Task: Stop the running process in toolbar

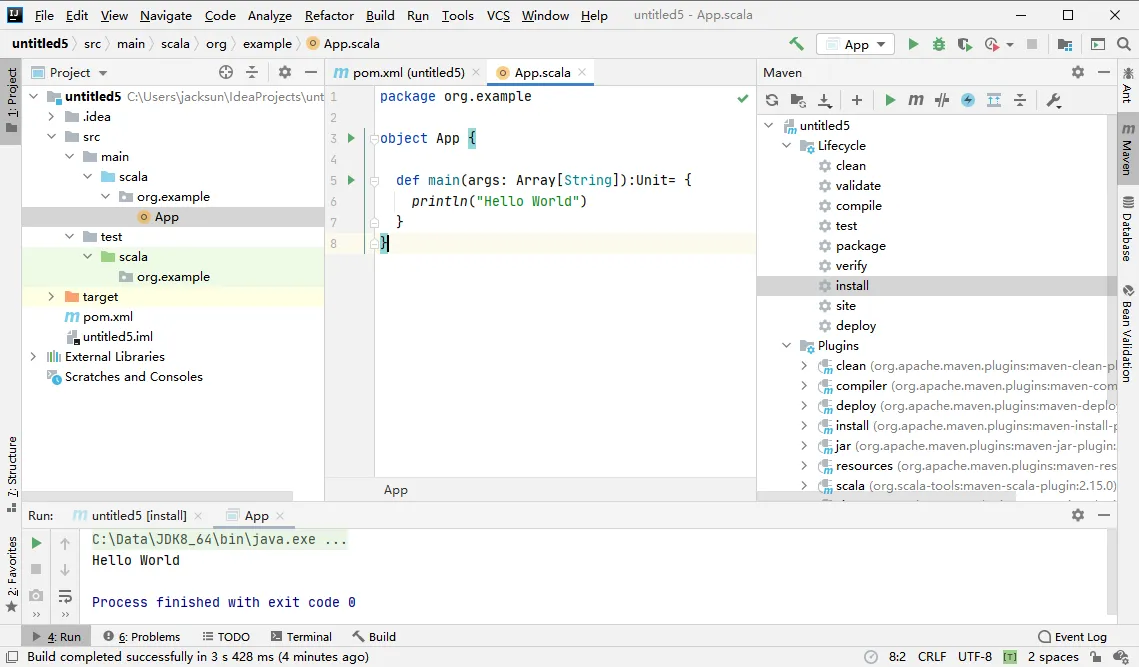Action: 1031,44
